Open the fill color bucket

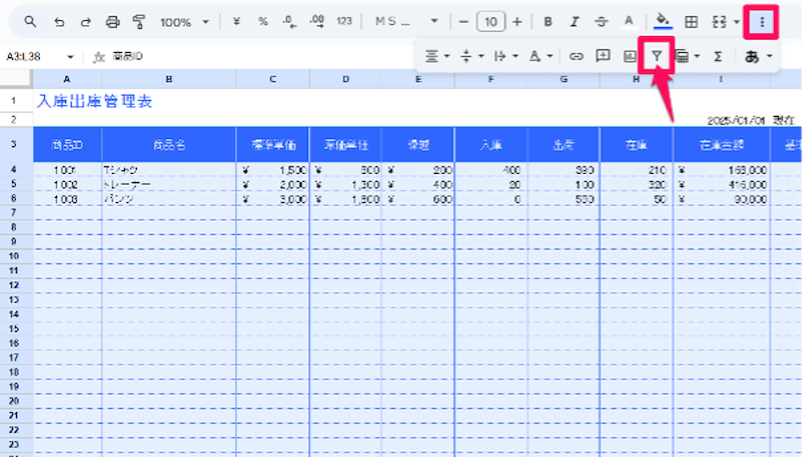tap(663, 22)
